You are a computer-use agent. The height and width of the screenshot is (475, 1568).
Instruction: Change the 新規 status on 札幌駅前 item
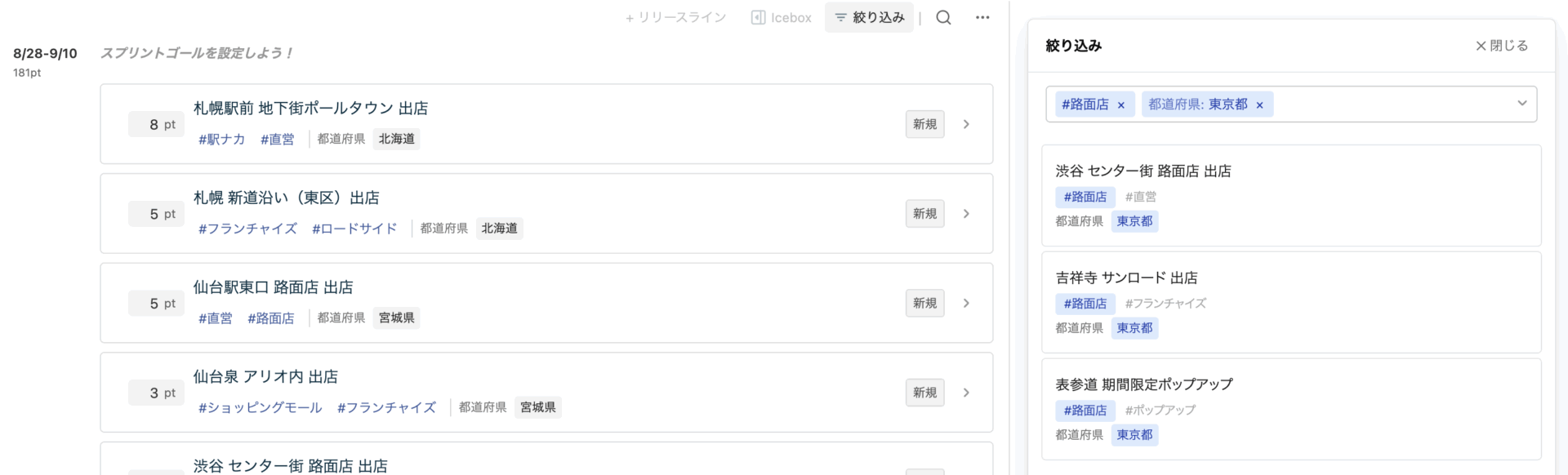click(x=924, y=124)
